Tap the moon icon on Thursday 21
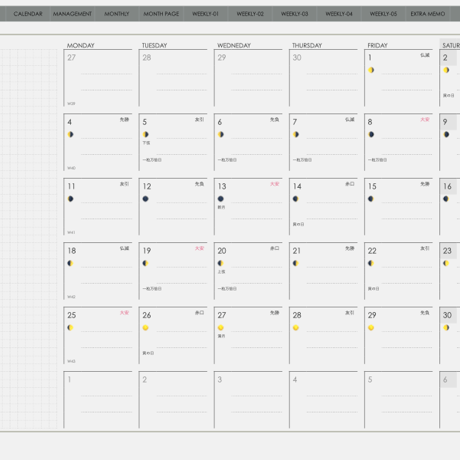460x460 pixels. 296,263
